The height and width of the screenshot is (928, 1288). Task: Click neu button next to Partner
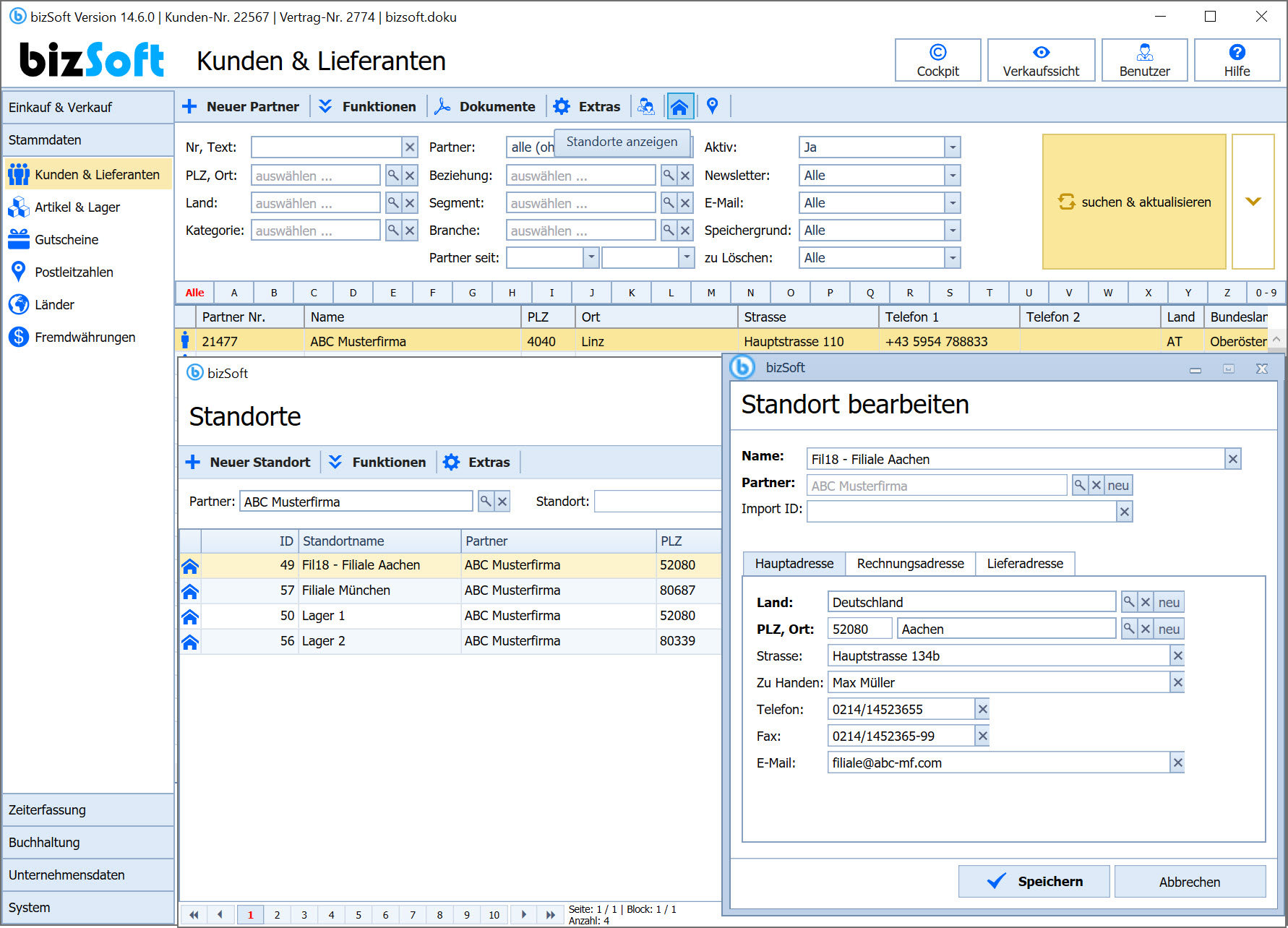(x=1118, y=486)
